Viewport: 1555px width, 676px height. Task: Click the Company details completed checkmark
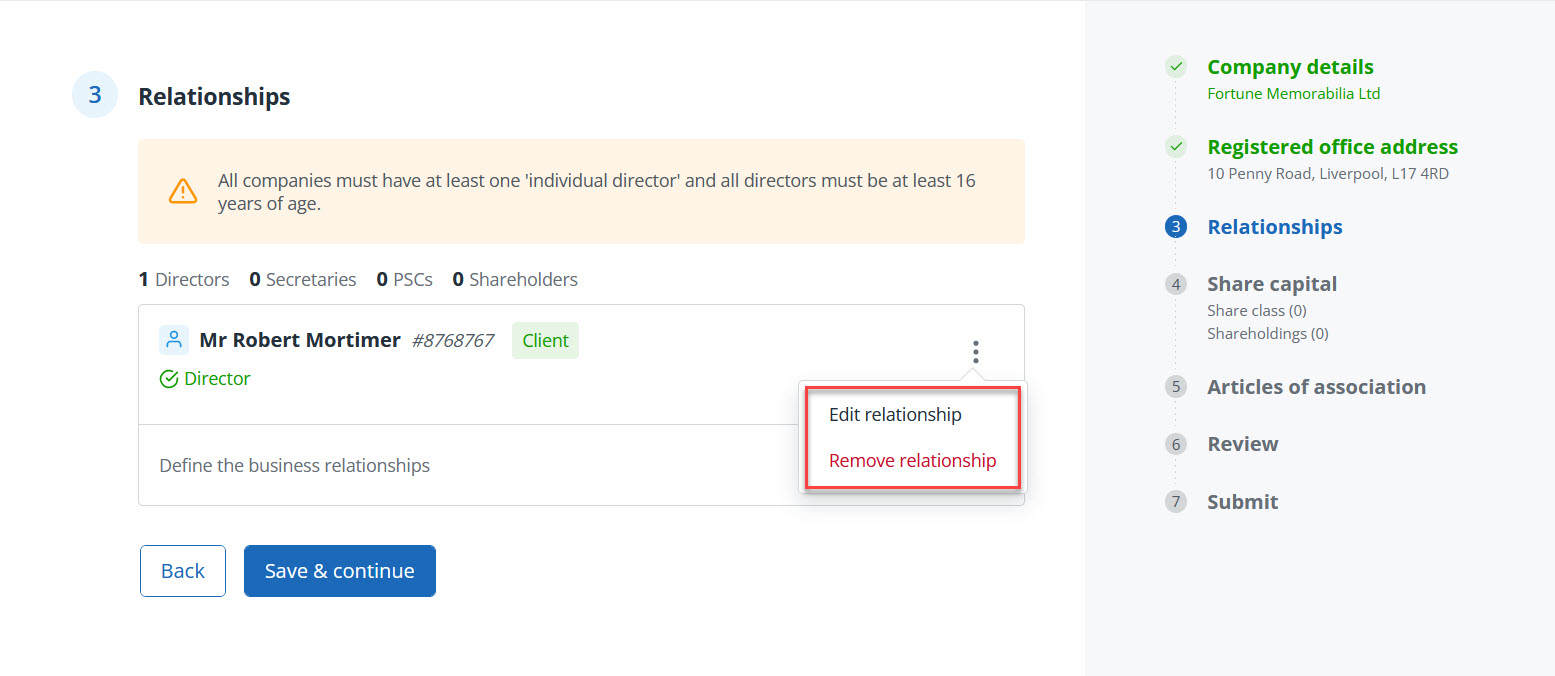pyautogui.click(x=1176, y=67)
